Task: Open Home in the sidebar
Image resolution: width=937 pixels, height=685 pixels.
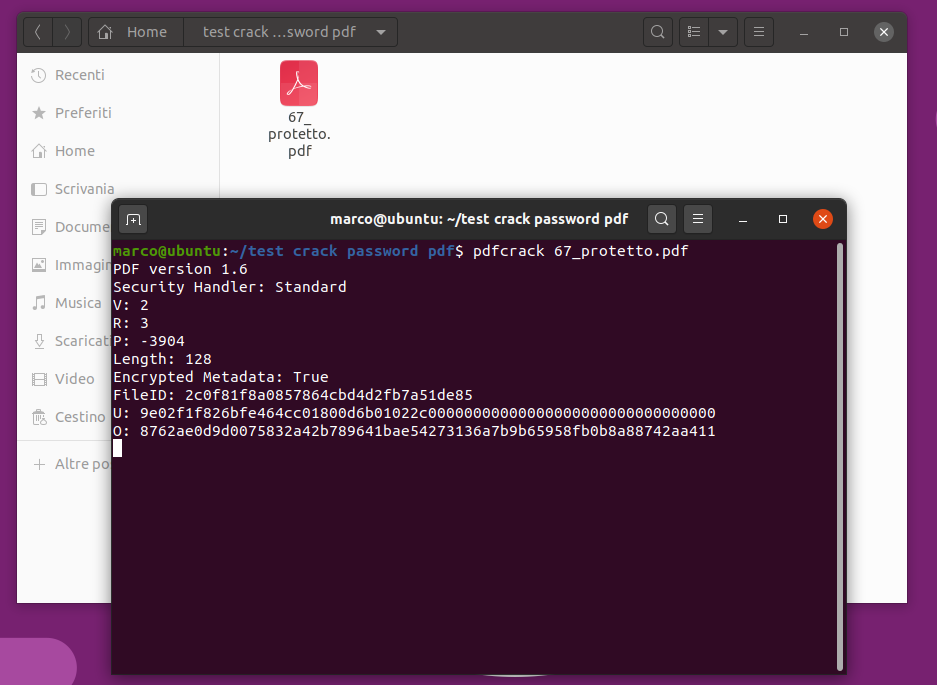Action: [118, 151]
